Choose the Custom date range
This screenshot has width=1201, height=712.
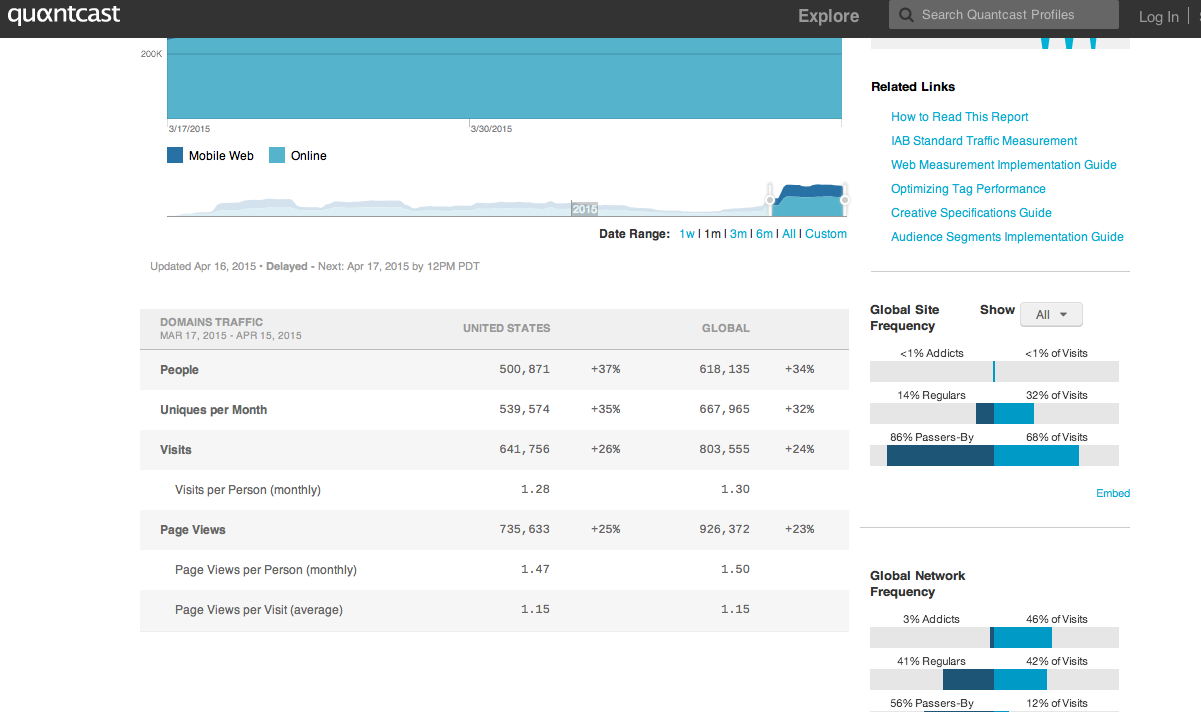pos(826,234)
